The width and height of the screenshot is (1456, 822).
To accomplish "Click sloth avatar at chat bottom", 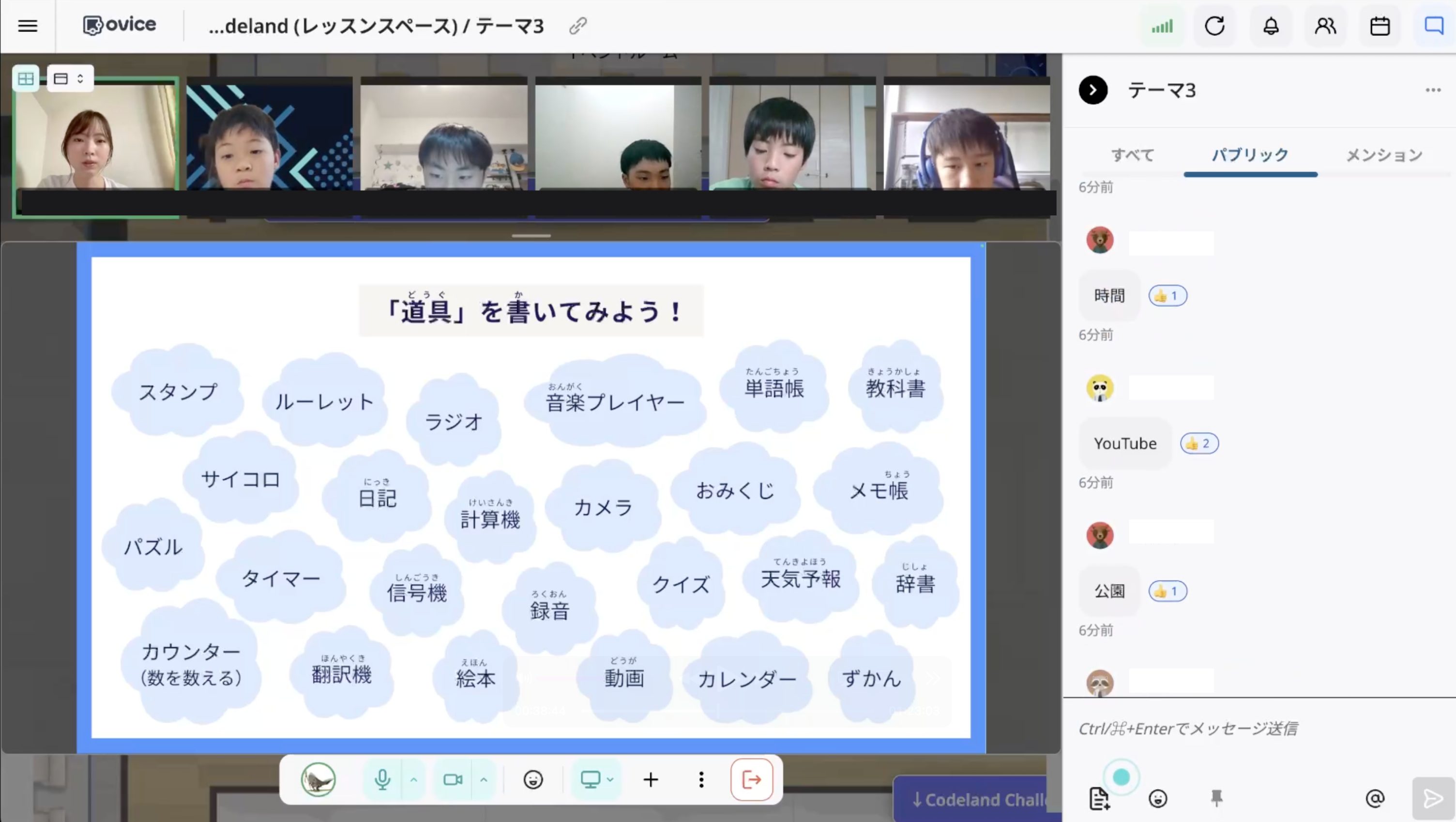I will pyautogui.click(x=1100, y=684).
